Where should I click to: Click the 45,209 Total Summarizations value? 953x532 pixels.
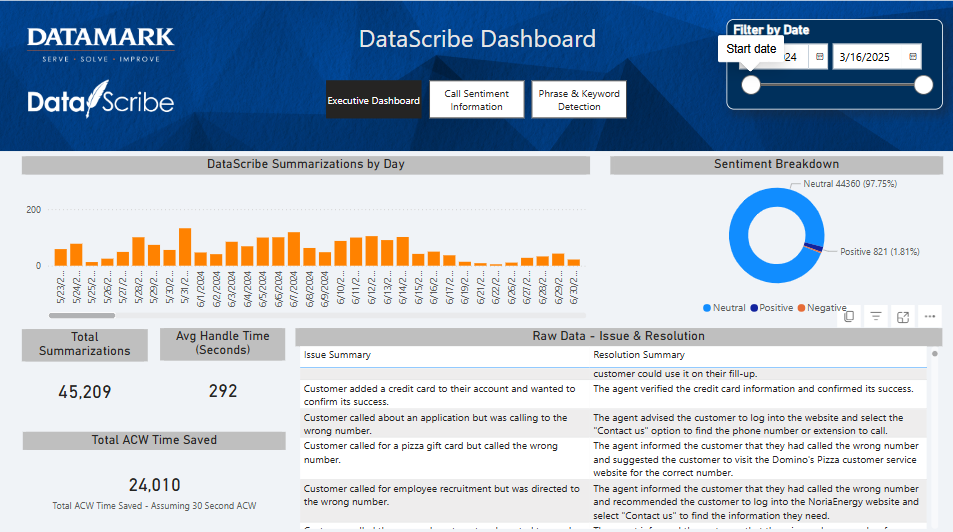pyautogui.click(x=84, y=392)
